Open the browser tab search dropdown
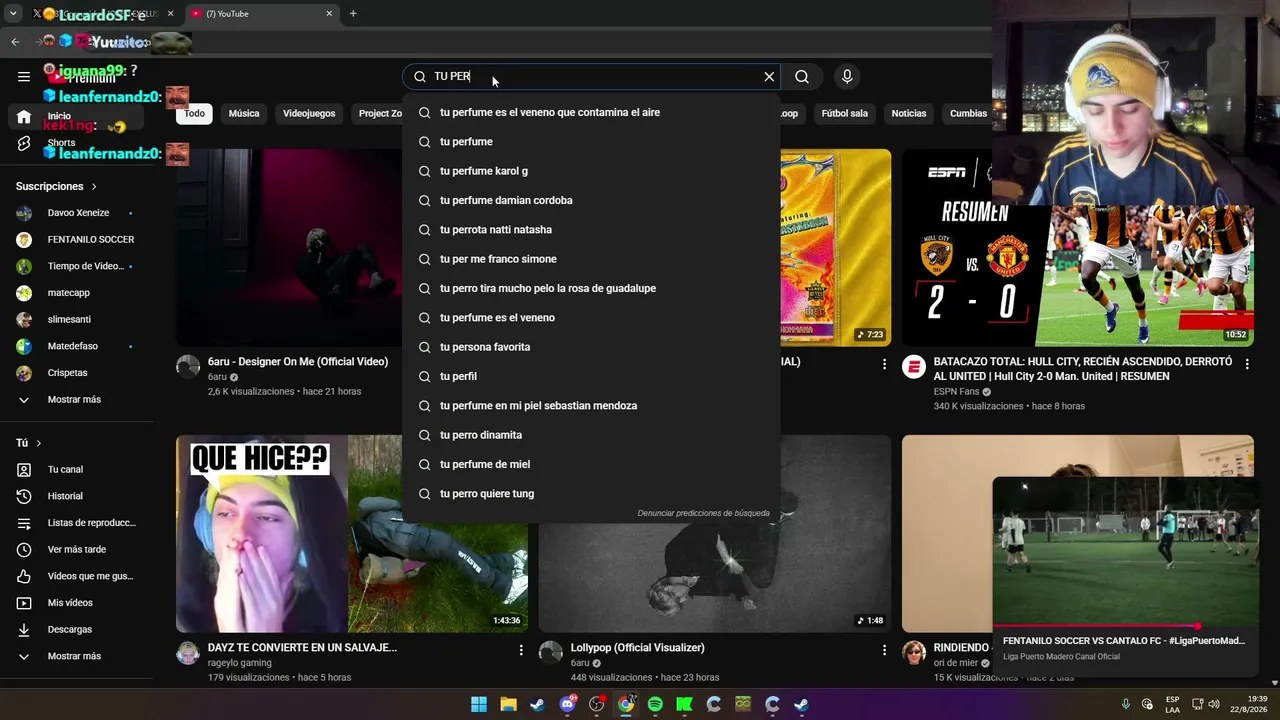The image size is (1280, 720). [13, 14]
